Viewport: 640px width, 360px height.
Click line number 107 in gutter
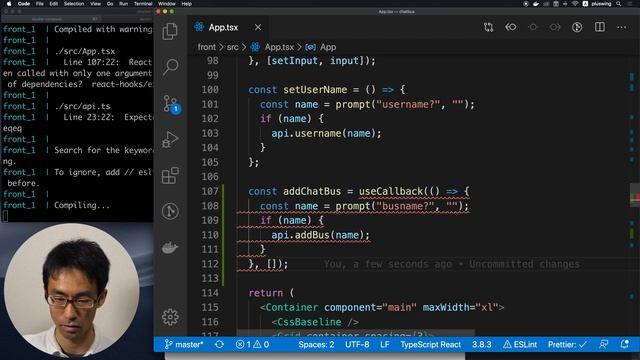click(x=210, y=191)
